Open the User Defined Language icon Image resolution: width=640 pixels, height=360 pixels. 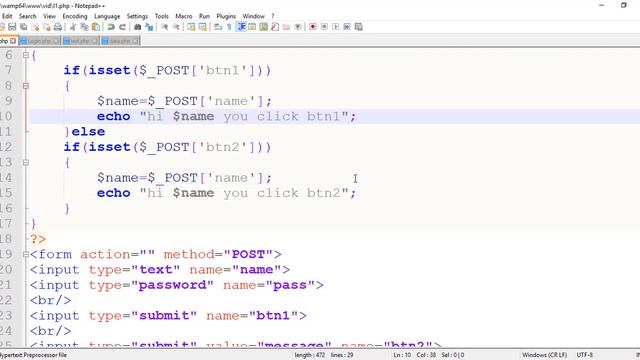(x=252, y=27)
